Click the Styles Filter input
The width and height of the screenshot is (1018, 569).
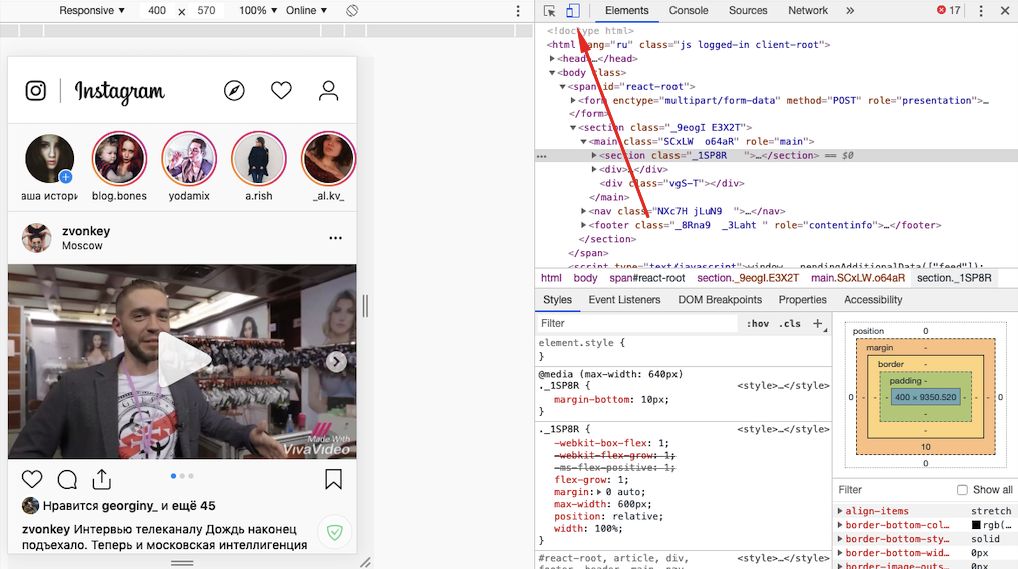(x=638, y=323)
